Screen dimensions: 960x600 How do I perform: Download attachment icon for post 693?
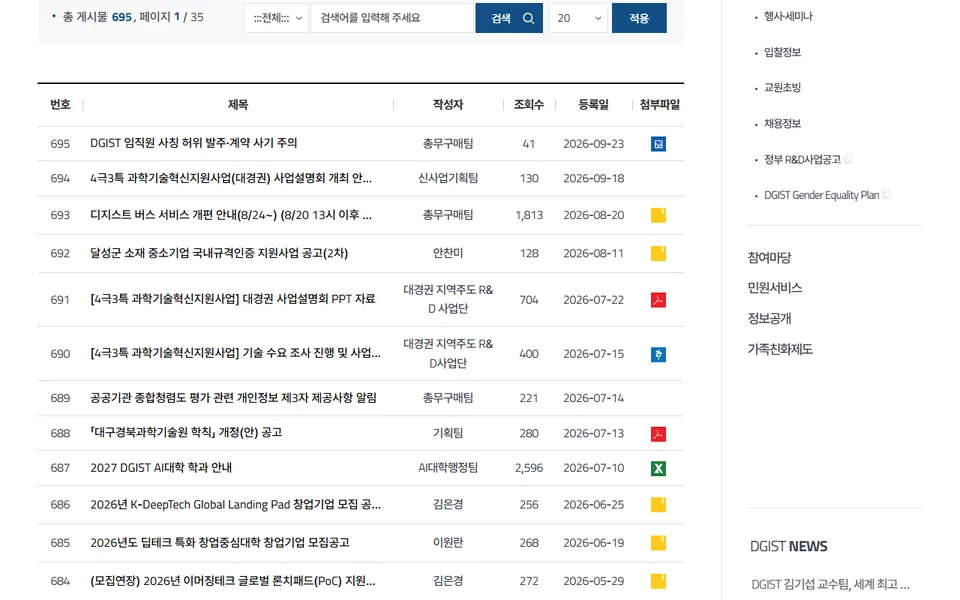click(x=658, y=215)
